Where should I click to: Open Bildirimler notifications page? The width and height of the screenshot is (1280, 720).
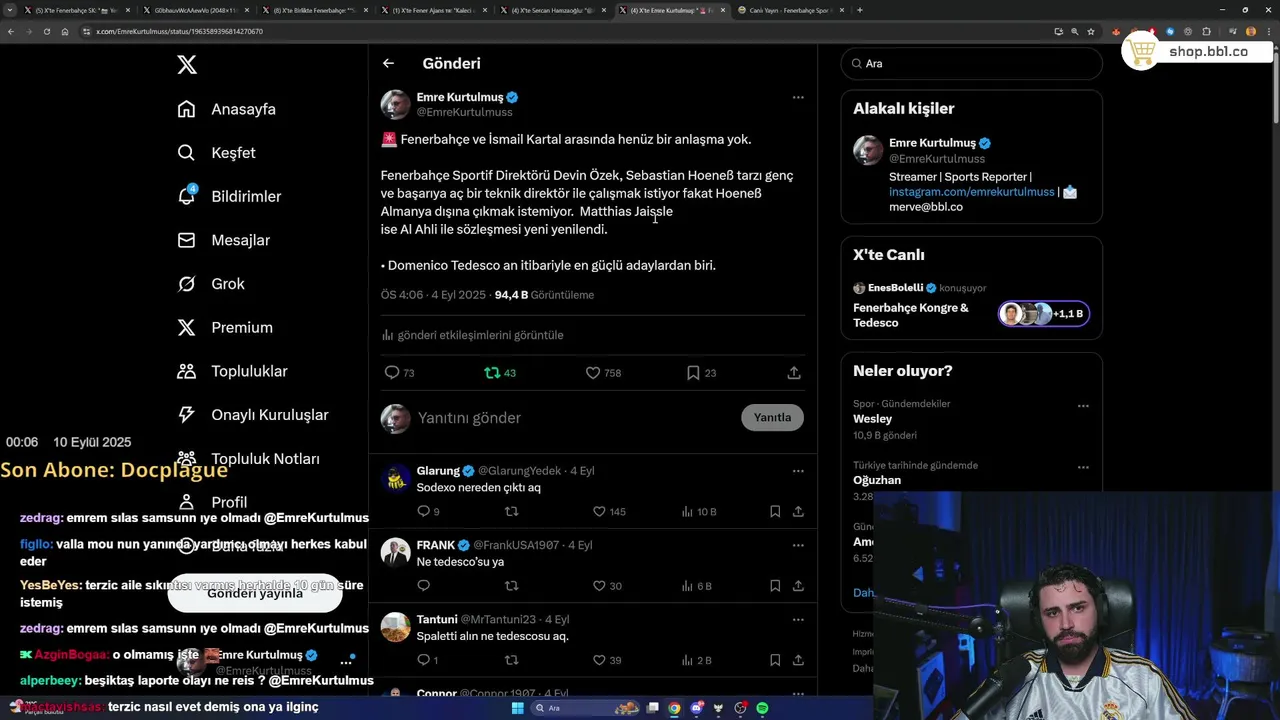[x=246, y=197]
